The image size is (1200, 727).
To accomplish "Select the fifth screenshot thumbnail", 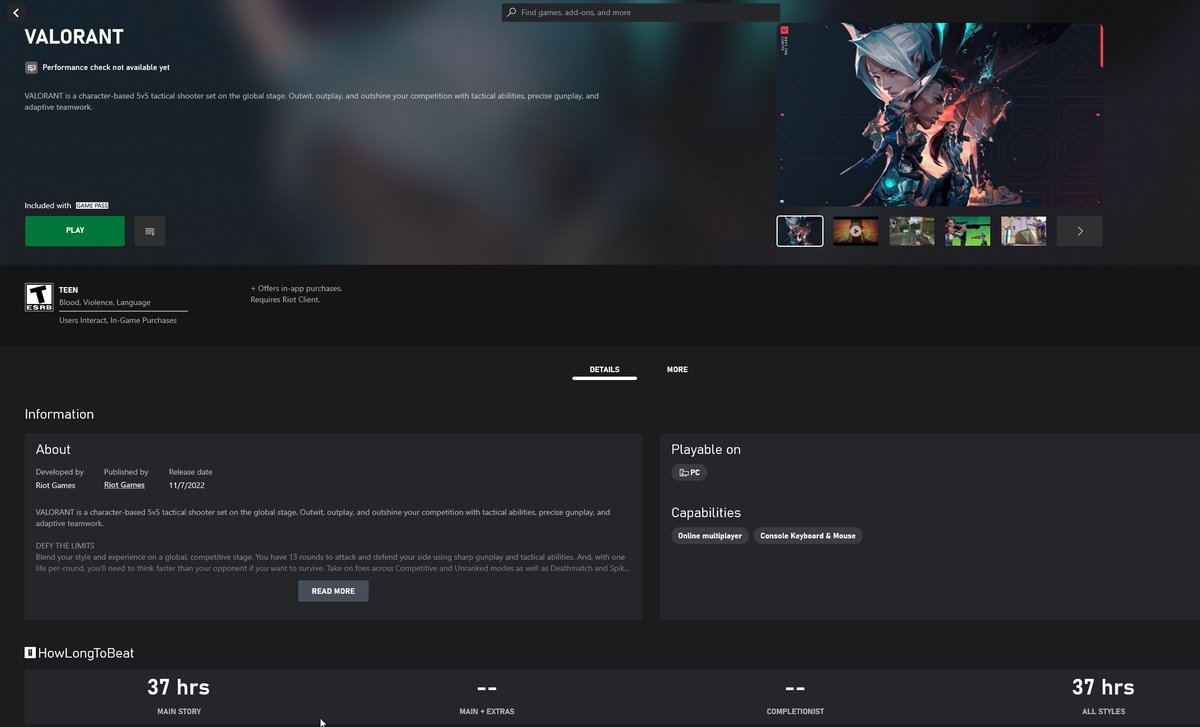I will [1024, 231].
